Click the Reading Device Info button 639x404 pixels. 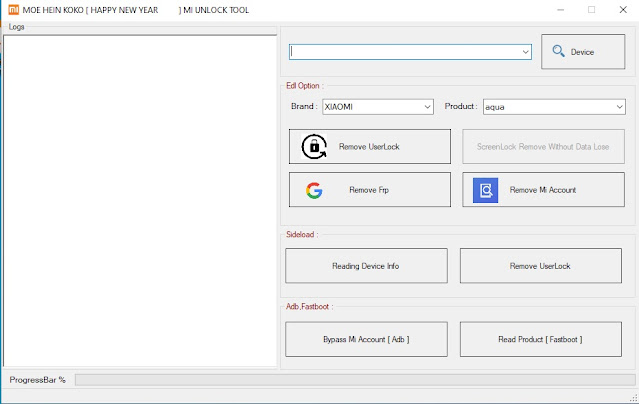click(x=366, y=266)
